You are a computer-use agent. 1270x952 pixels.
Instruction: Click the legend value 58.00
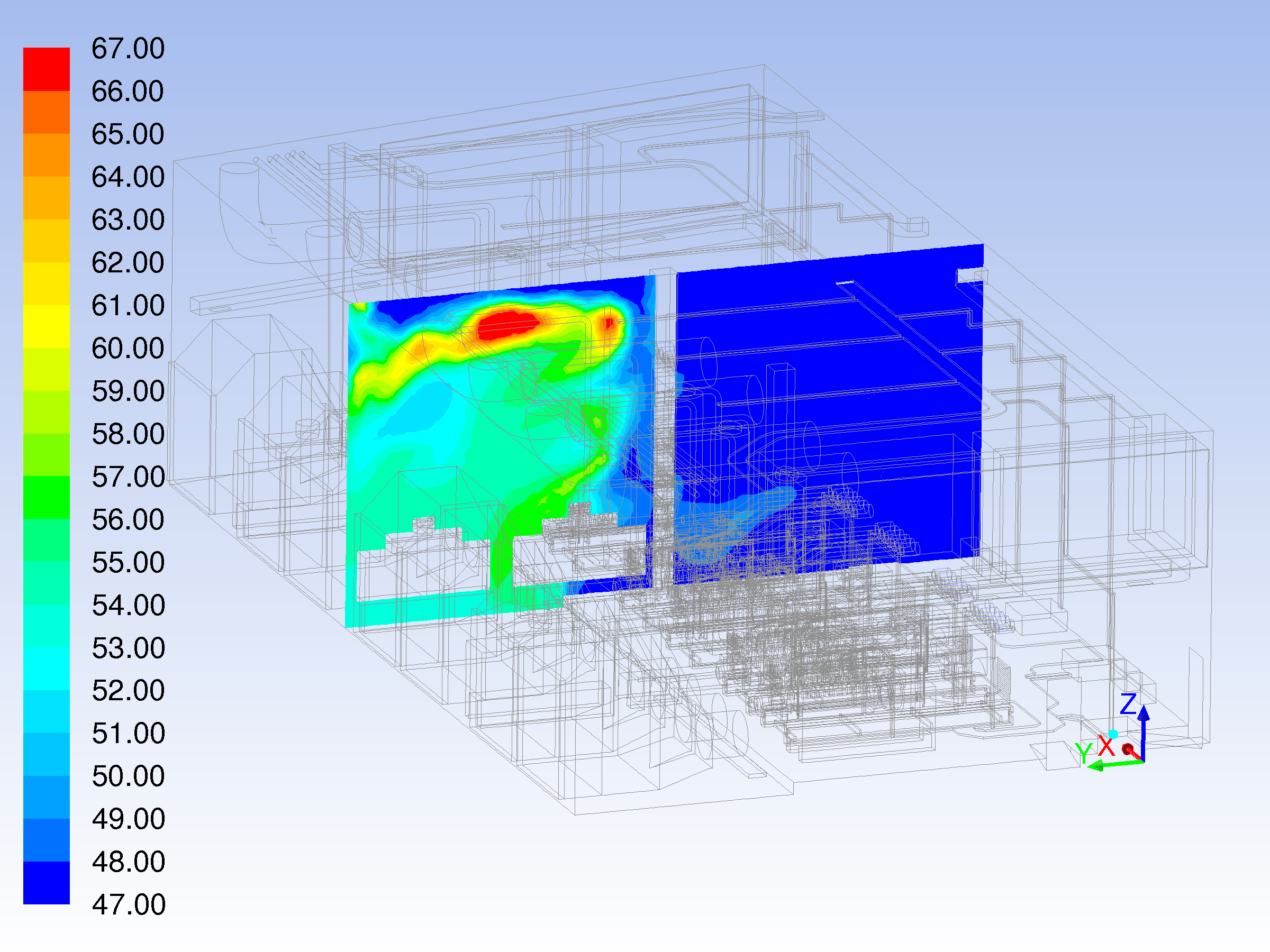[128, 434]
